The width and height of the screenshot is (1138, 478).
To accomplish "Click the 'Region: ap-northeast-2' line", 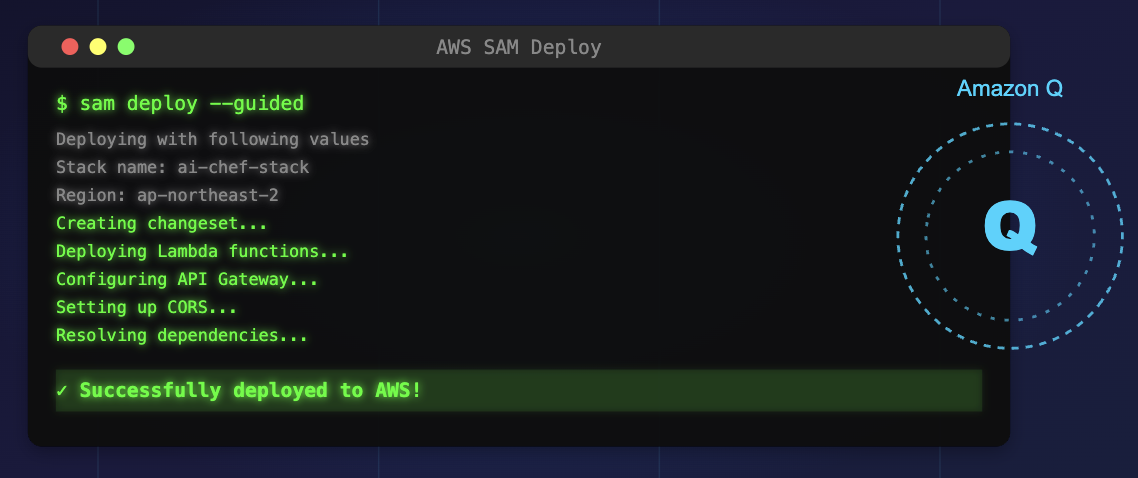I will [168, 196].
